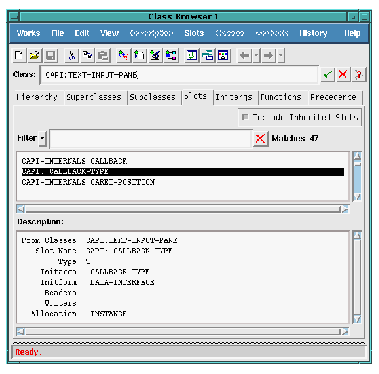379x374 pixels.
Task: Open the Help menu
Action: [352, 33]
